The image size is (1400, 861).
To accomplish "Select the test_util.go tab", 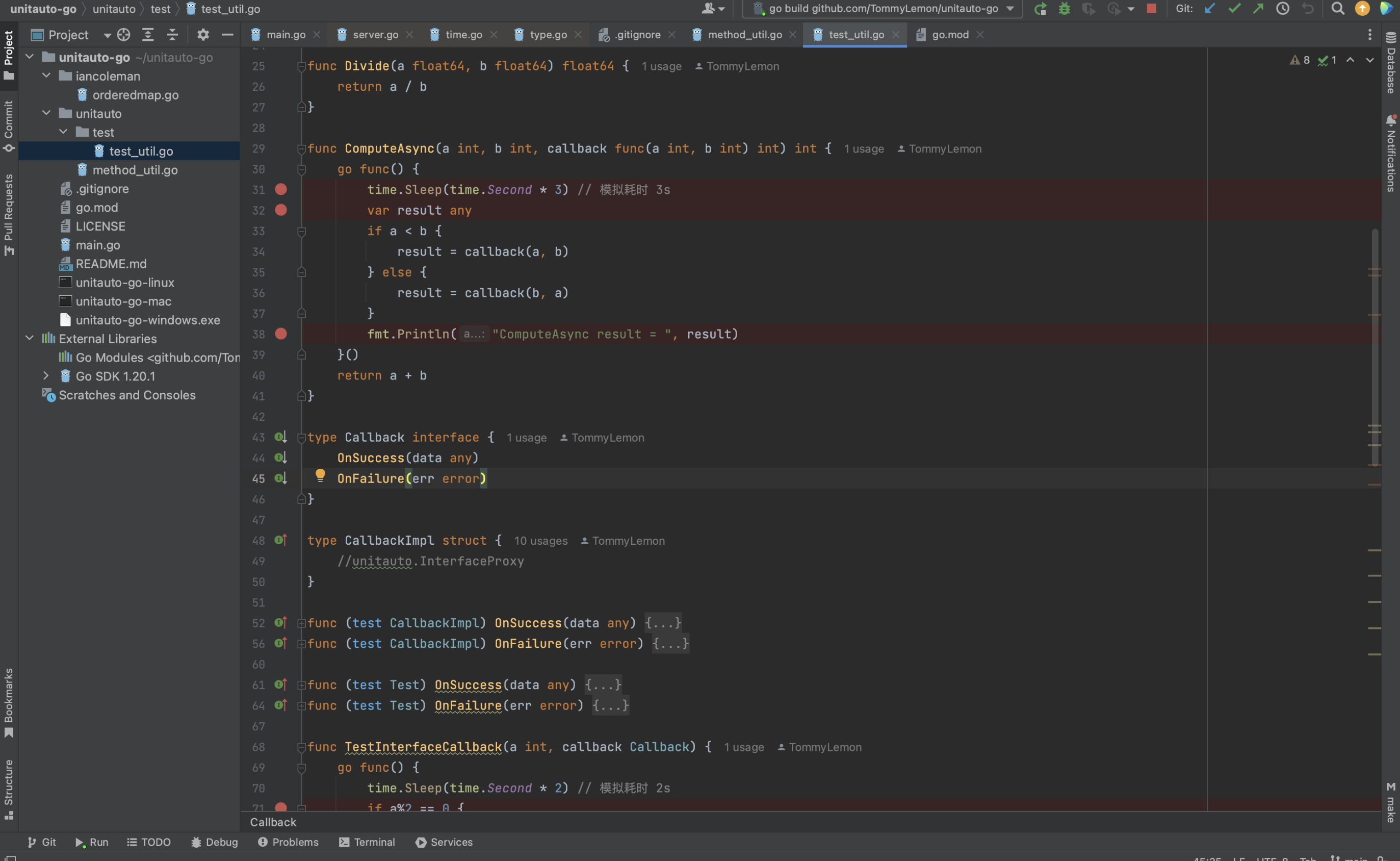I will [x=855, y=33].
